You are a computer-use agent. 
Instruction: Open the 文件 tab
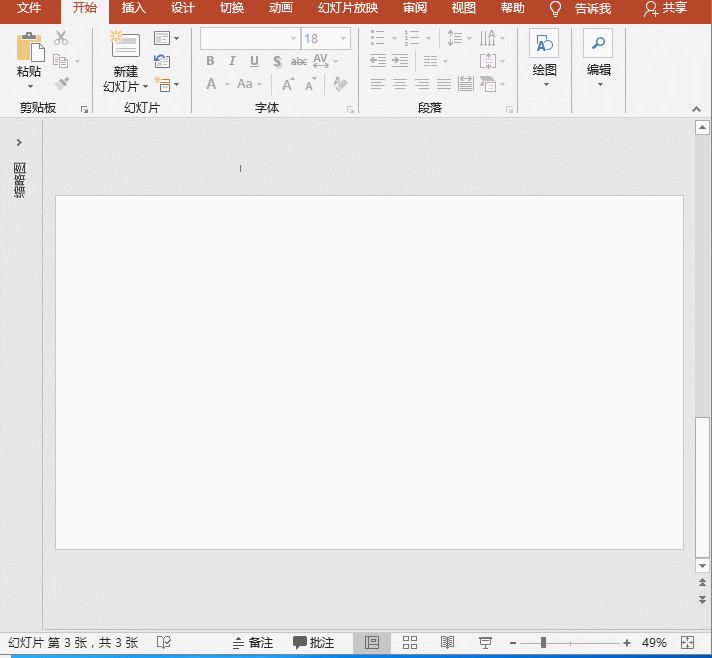click(29, 8)
